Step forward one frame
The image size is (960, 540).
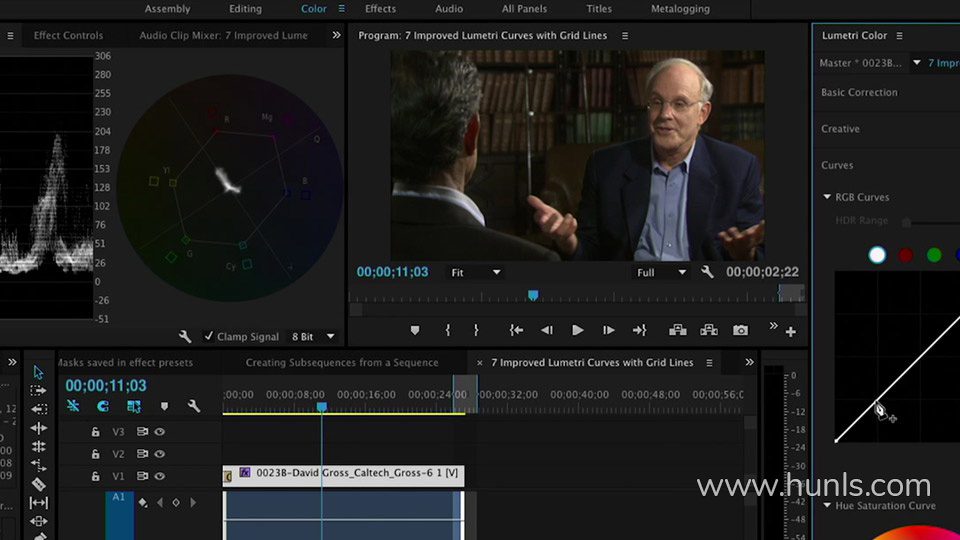point(608,330)
